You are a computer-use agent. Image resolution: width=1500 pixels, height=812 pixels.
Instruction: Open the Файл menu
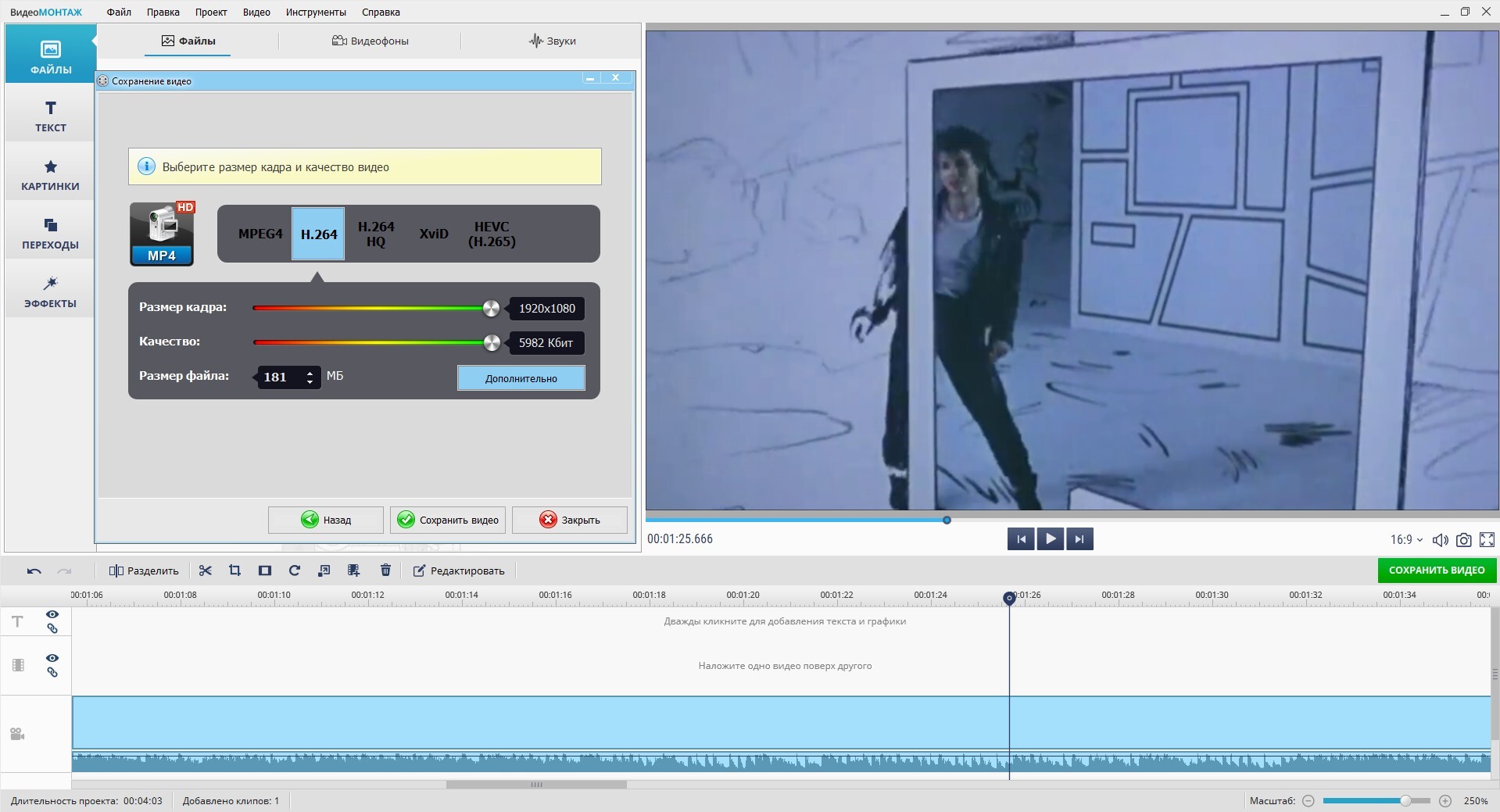(119, 12)
